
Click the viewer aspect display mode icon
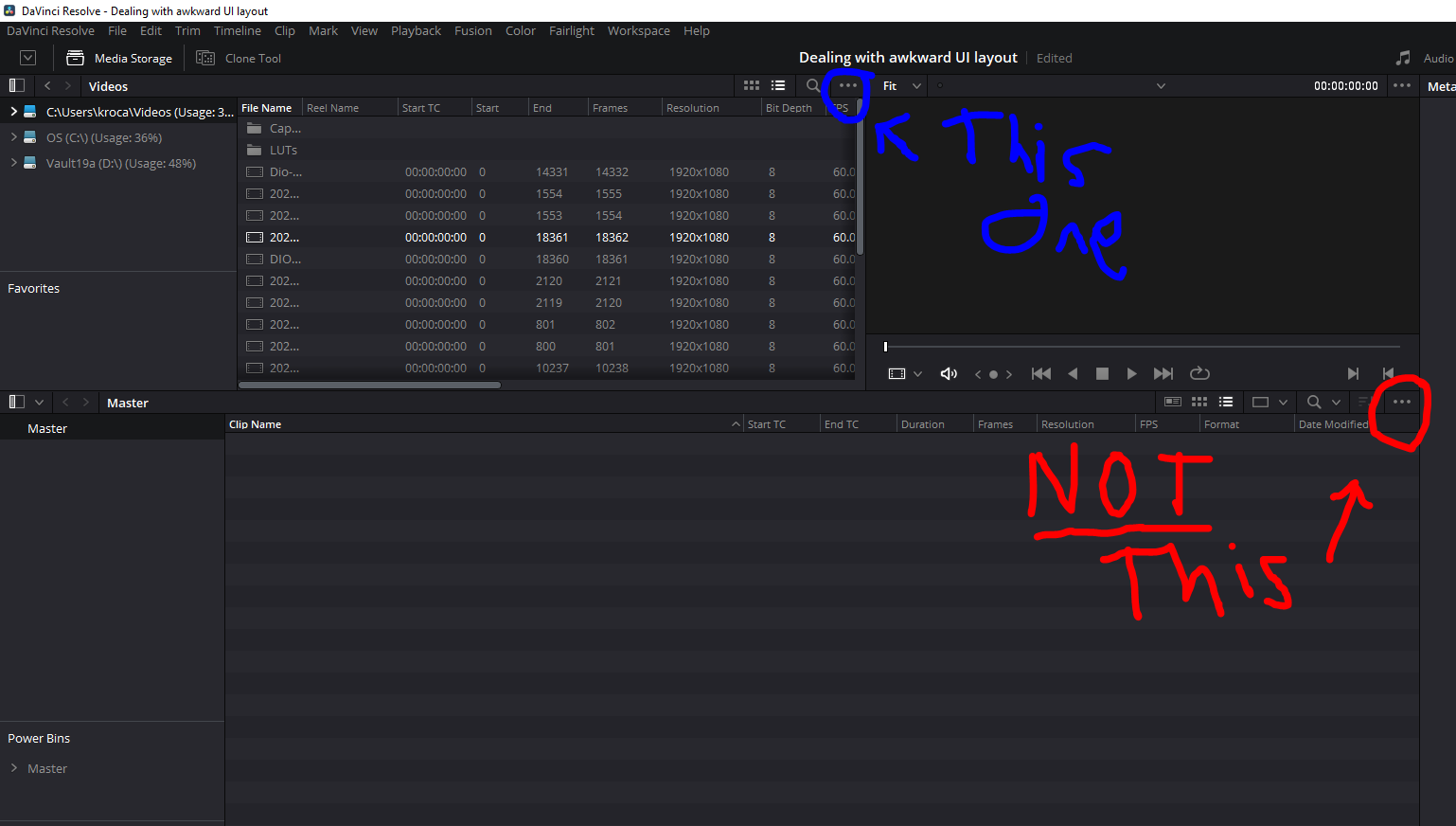tap(897, 374)
